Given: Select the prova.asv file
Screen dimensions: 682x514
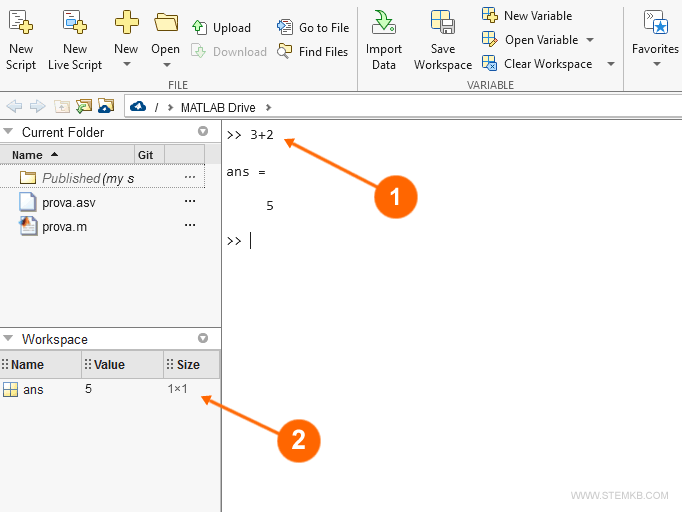Looking at the screenshot, I should click(69, 202).
